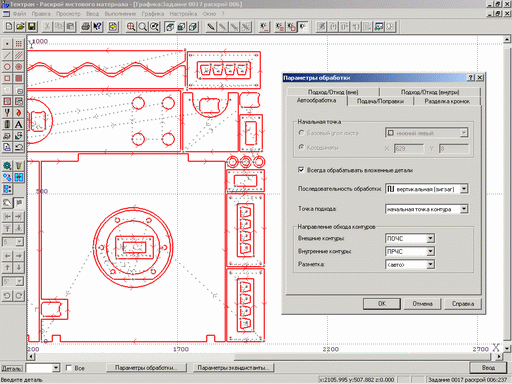Select the flame cutting tool icon
This screenshot has width=512, height=384.
point(19,113)
